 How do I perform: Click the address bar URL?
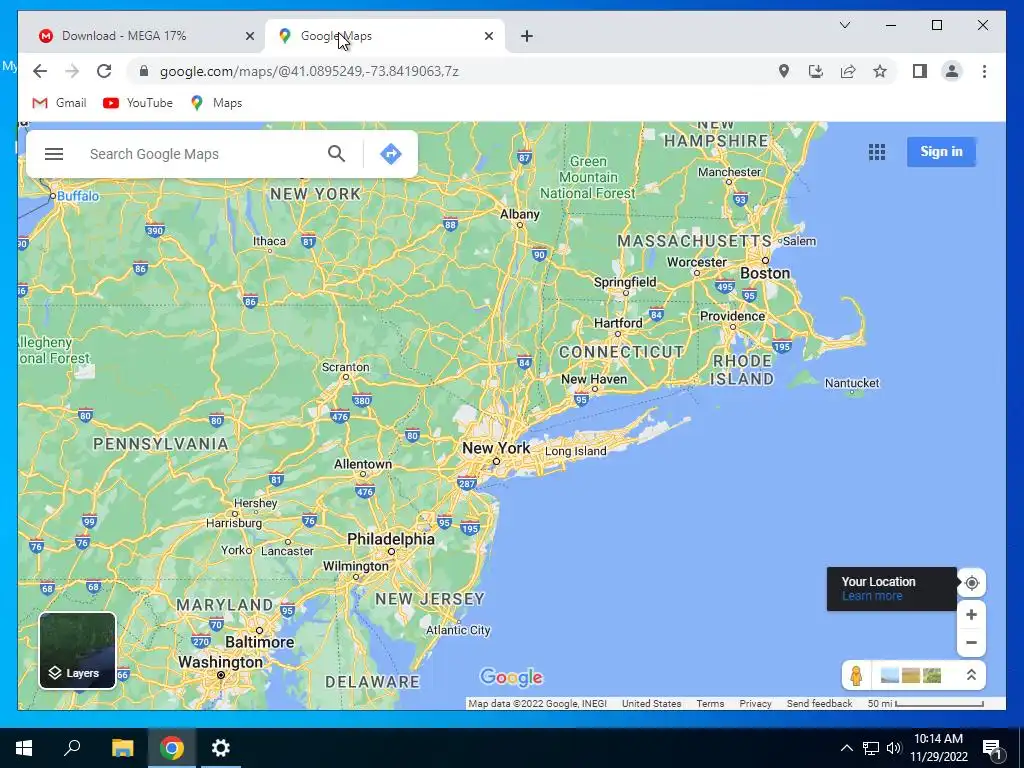[309, 71]
